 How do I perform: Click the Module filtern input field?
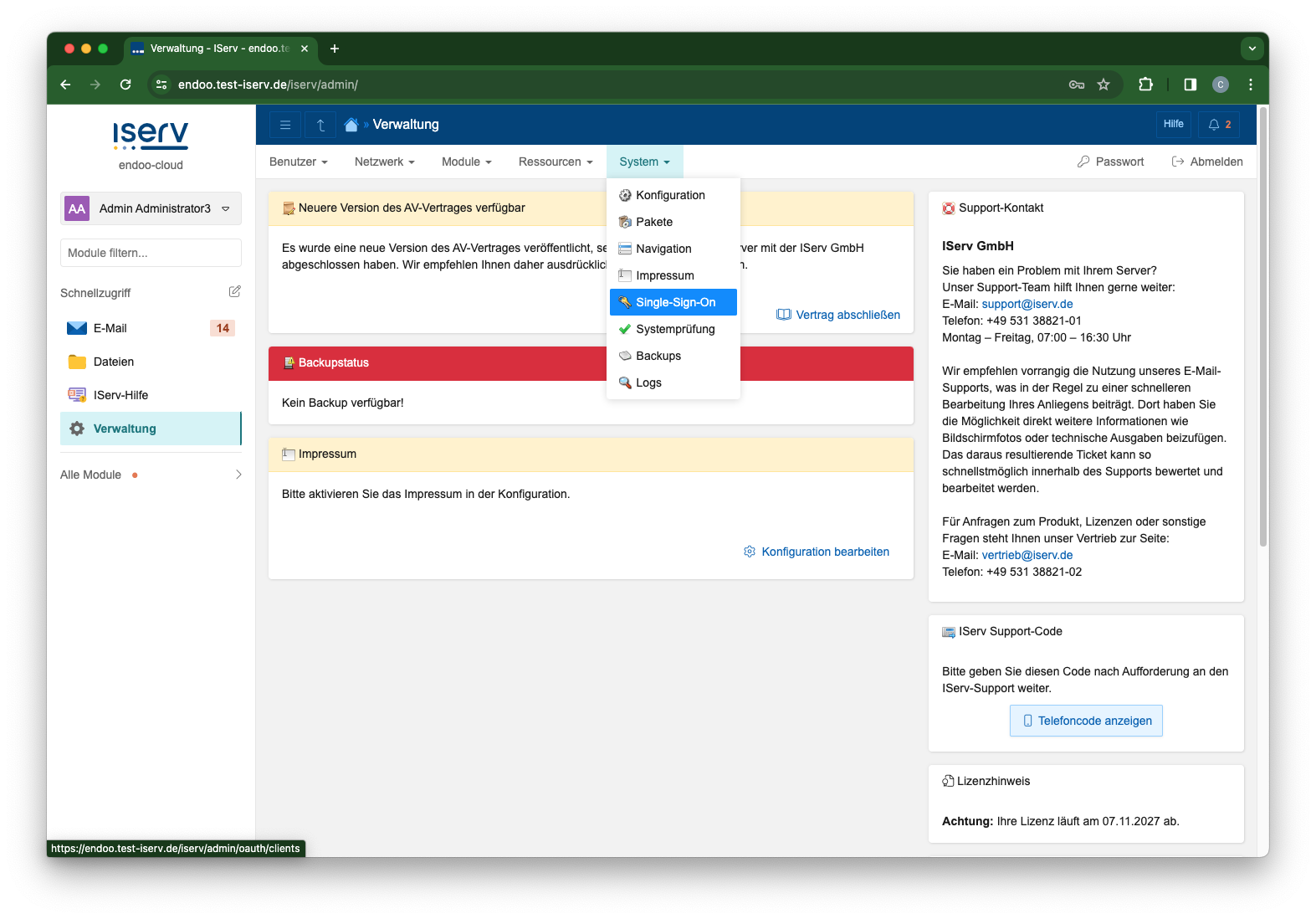coord(151,253)
